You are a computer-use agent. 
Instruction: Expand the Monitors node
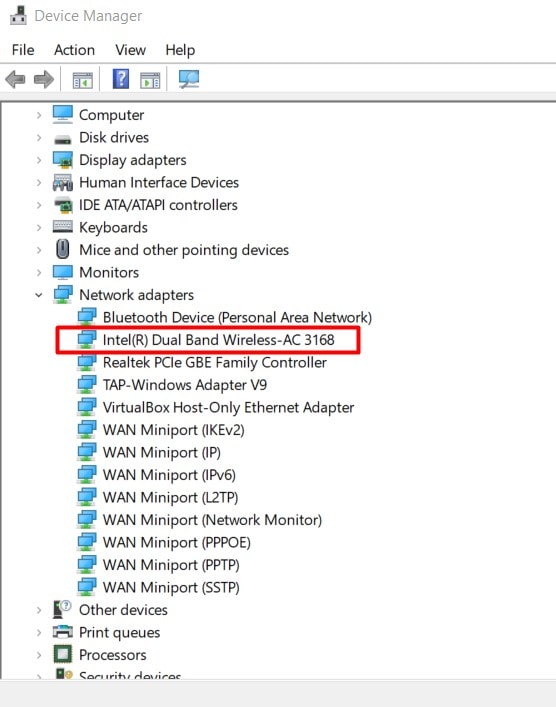point(39,272)
